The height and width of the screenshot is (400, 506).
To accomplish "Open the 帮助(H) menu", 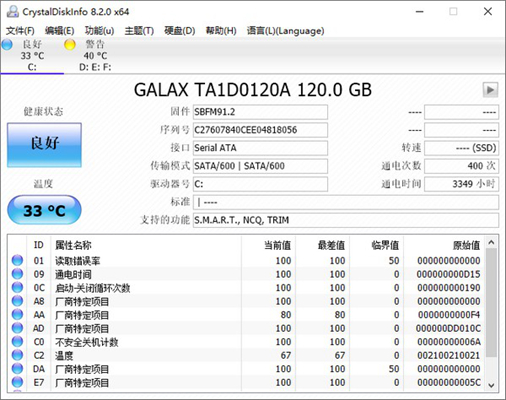I will [221, 31].
